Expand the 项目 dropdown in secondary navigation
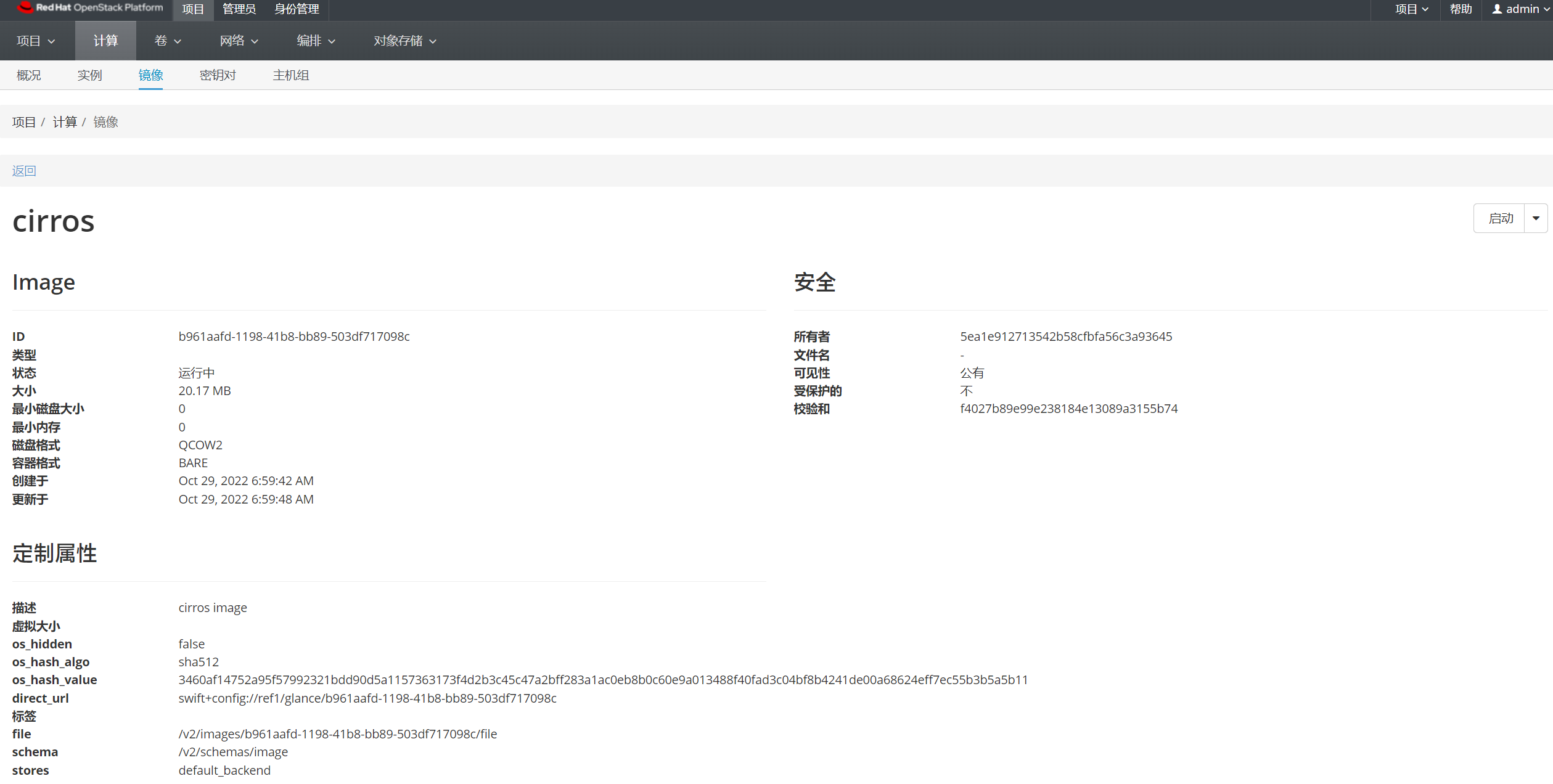 (36, 41)
